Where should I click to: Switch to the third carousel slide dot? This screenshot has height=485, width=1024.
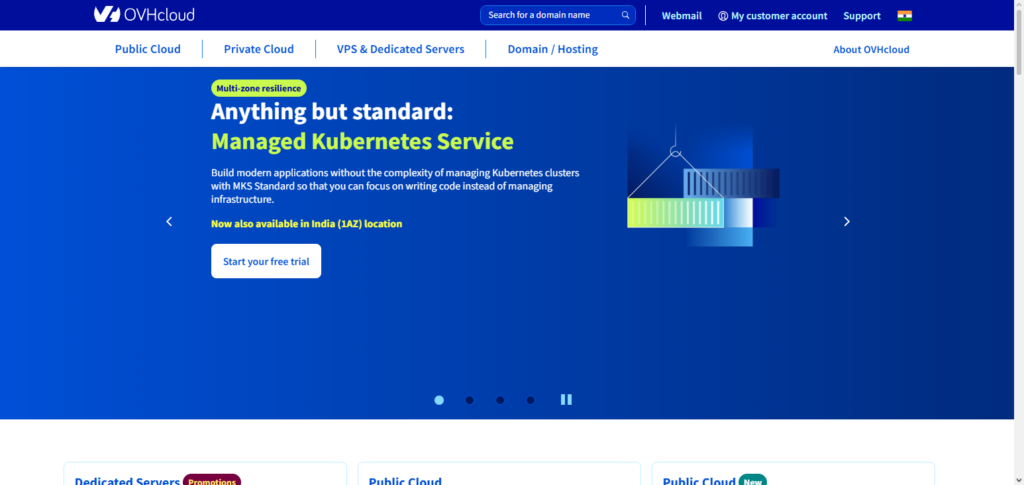point(500,400)
